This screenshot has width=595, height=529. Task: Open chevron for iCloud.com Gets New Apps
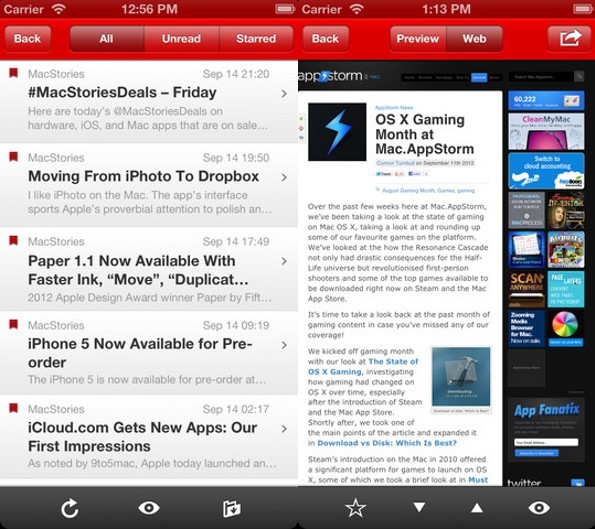click(x=284, y=429)
